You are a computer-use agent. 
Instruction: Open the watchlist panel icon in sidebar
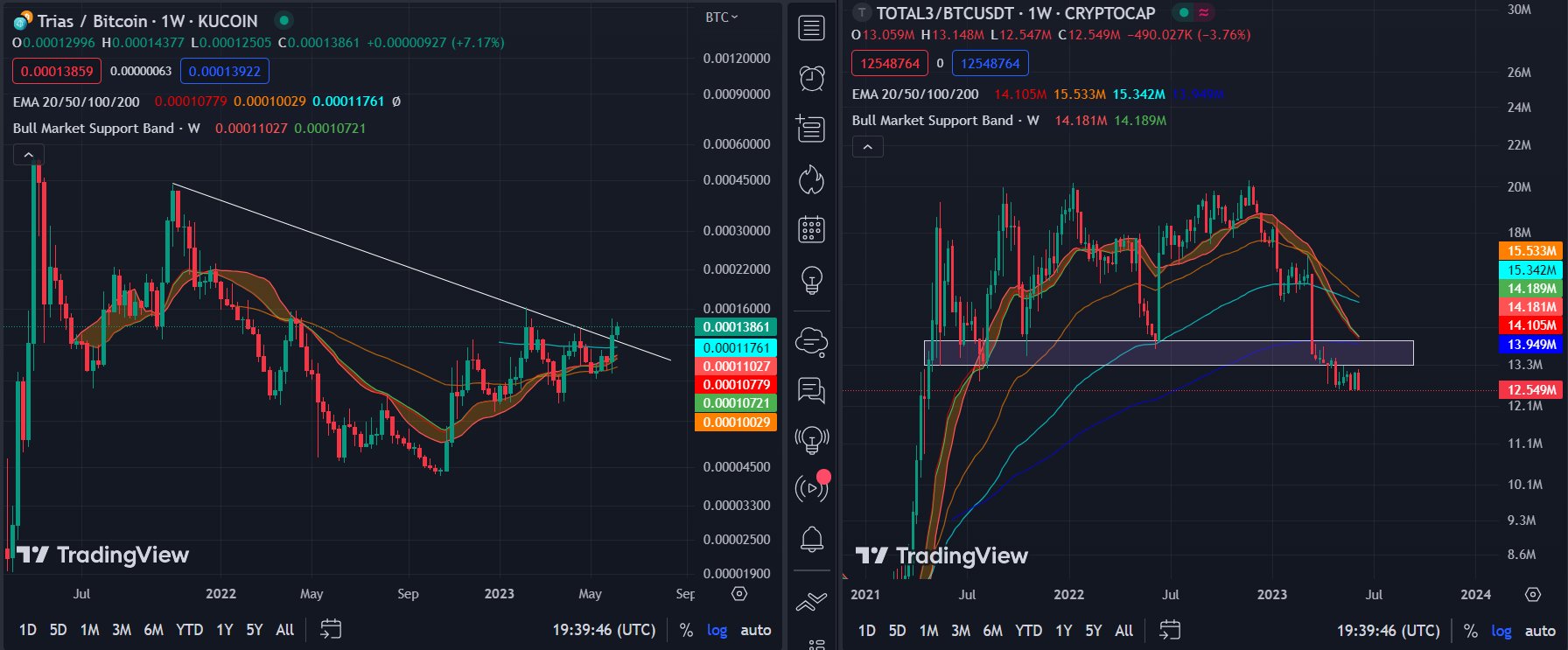811,28
